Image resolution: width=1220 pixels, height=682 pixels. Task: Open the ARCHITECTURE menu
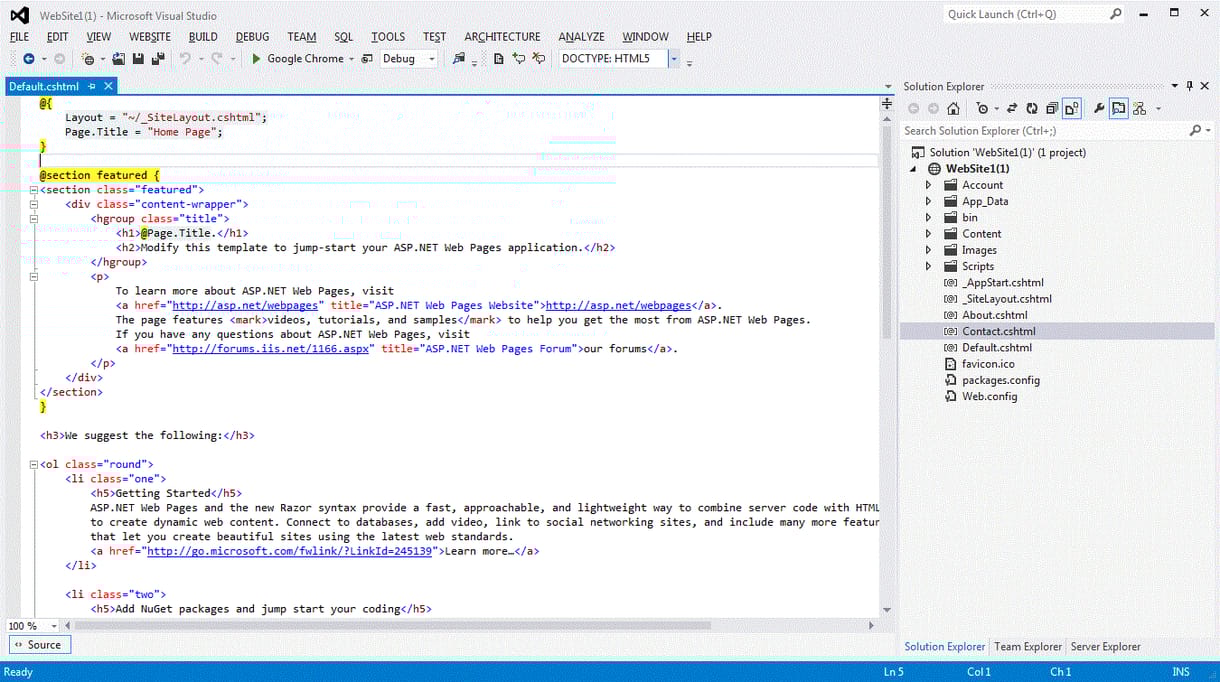tap(502, 37)
